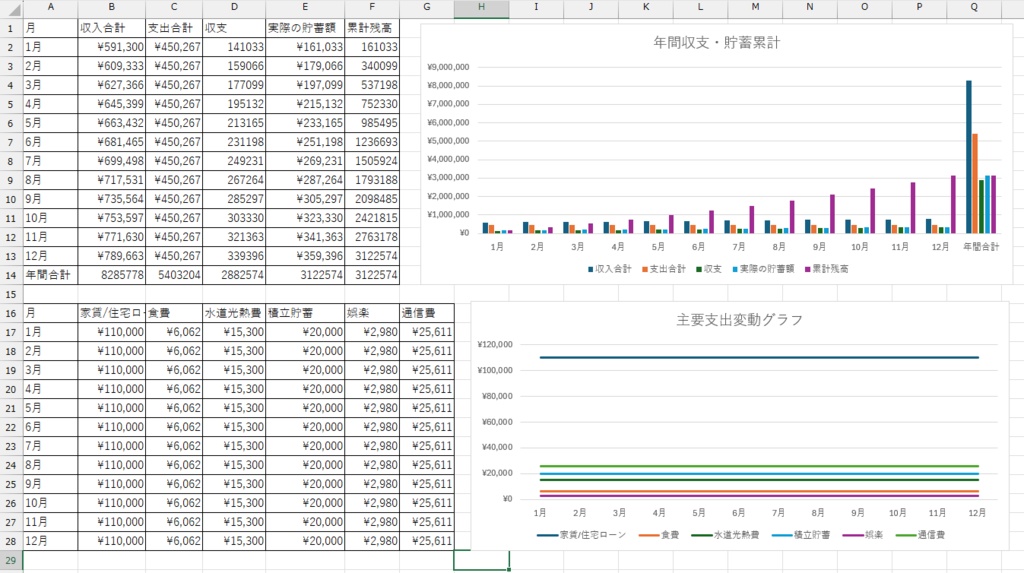Viewport: 1024px width, 573px height.
Task: Select the highlighted column H header
Action: pyautogui.click(x=481, y=7)
